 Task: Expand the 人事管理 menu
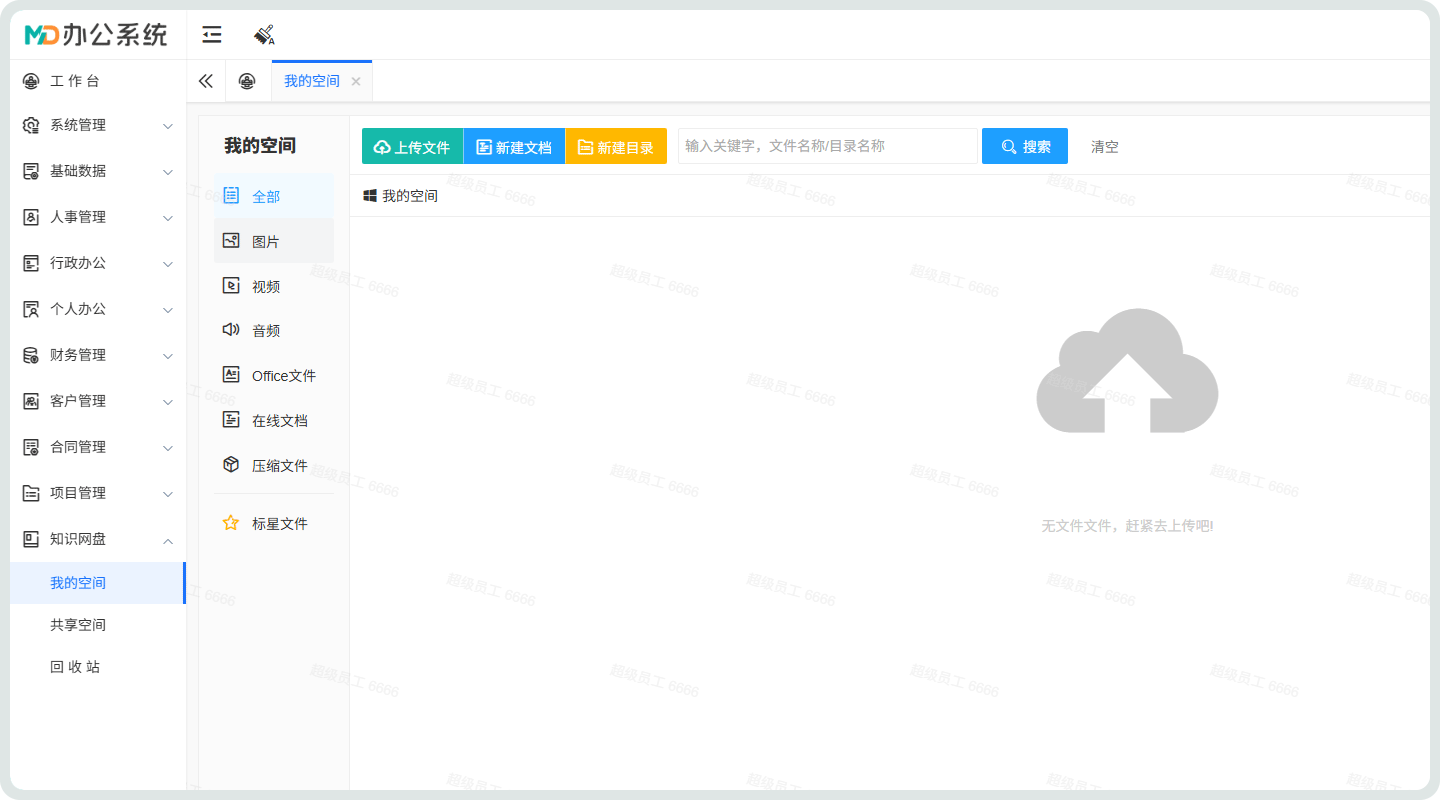98,217
